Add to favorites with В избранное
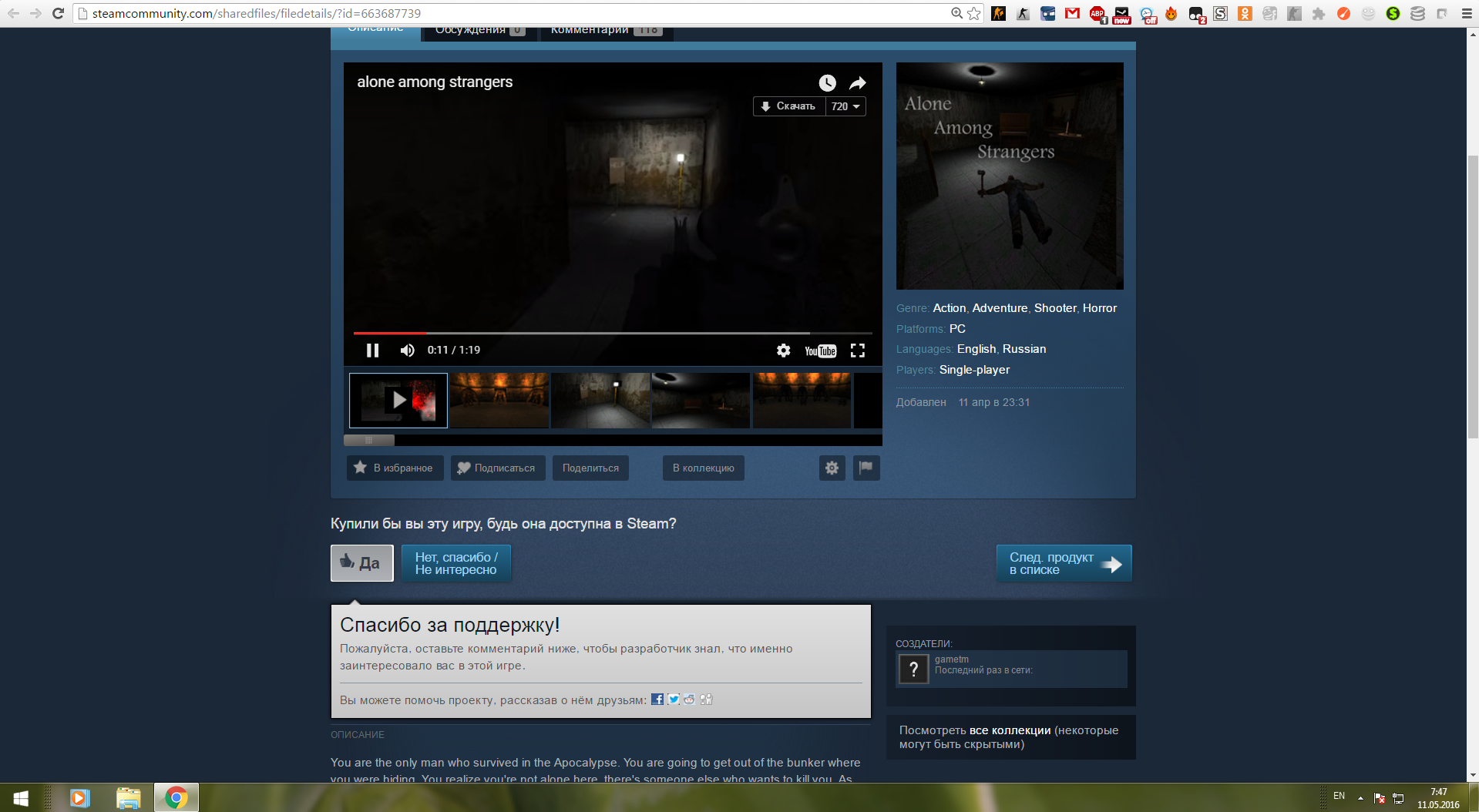 pyautogui.click(x=395, y=468)
